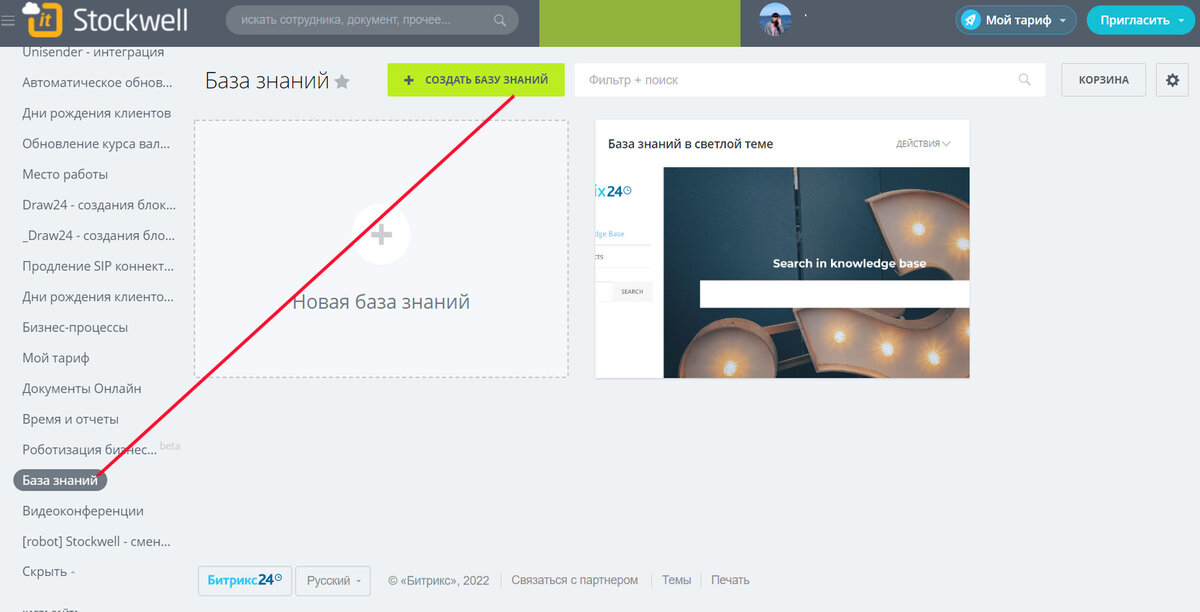1200x612 pixels.
Task: Open the Темы link
Action: pyautogui.click(x=676, y=580)
